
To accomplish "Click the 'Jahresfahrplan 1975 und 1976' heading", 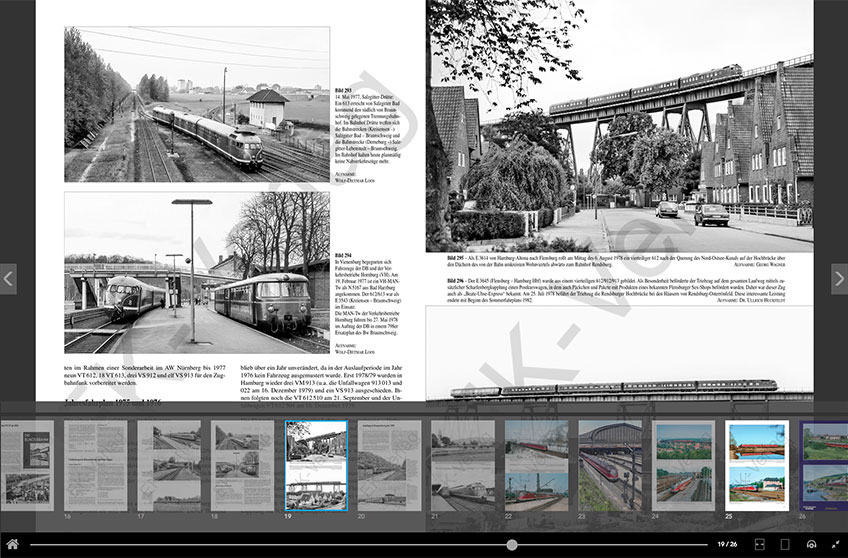I will pyautogui.click(x=113, y=403).
